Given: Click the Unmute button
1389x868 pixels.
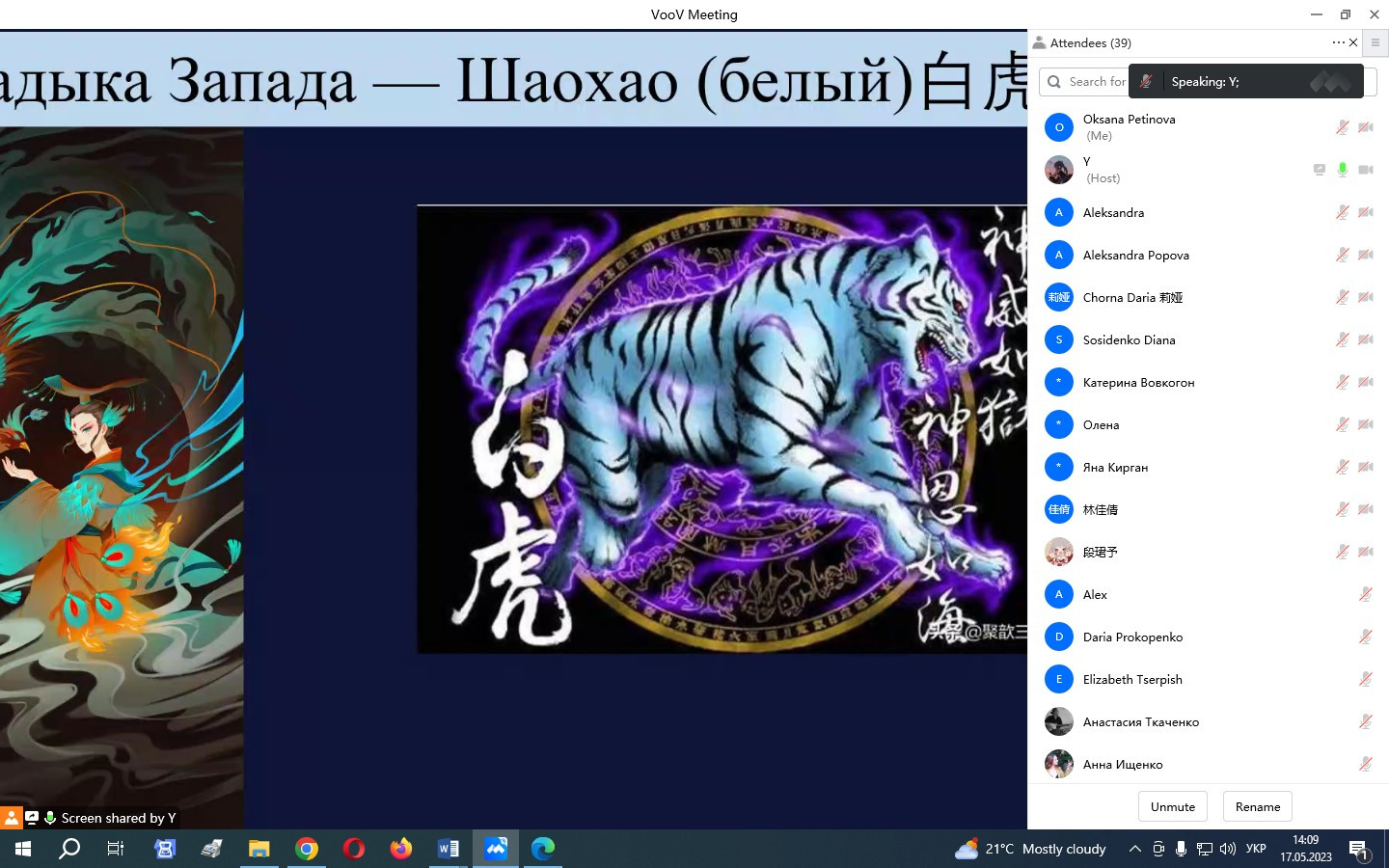Looking at the screenshot, I should [1173, 806].
